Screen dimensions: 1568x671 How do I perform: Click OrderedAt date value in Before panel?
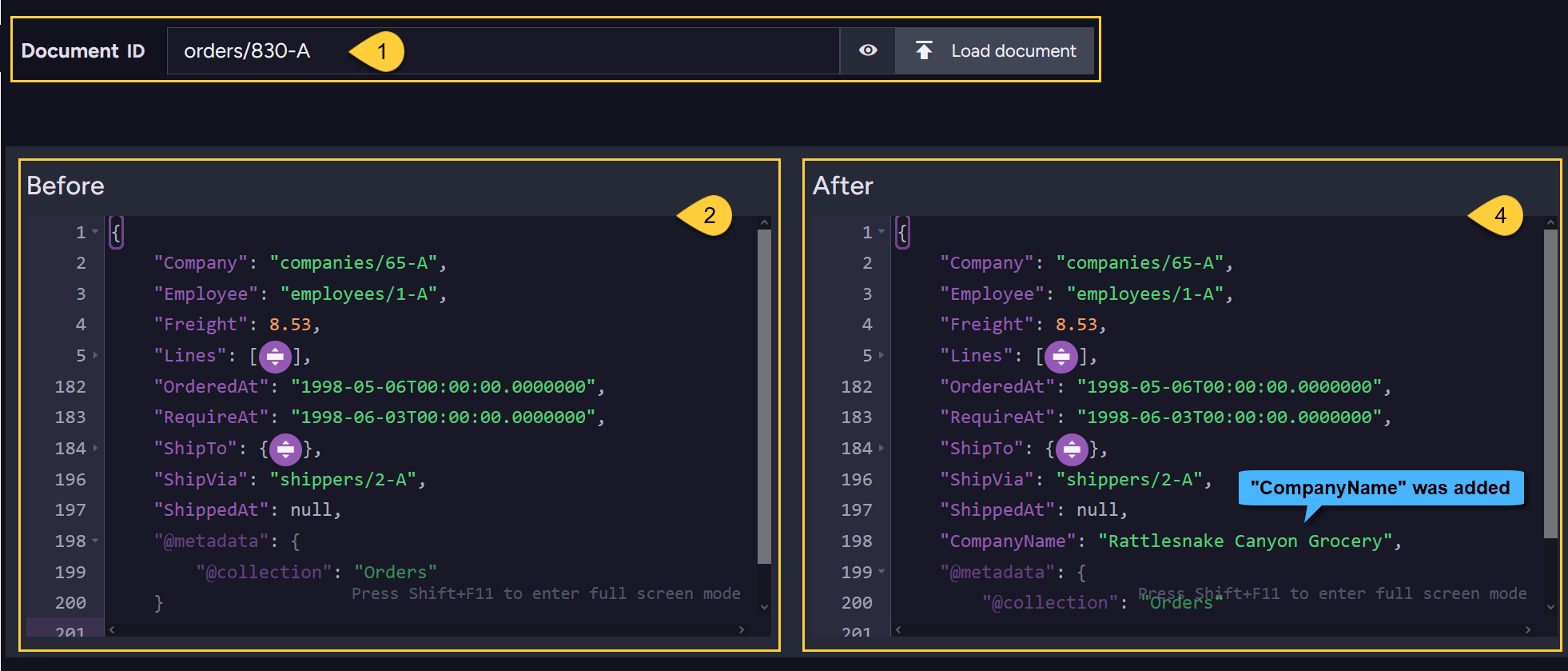coord(444,387)
